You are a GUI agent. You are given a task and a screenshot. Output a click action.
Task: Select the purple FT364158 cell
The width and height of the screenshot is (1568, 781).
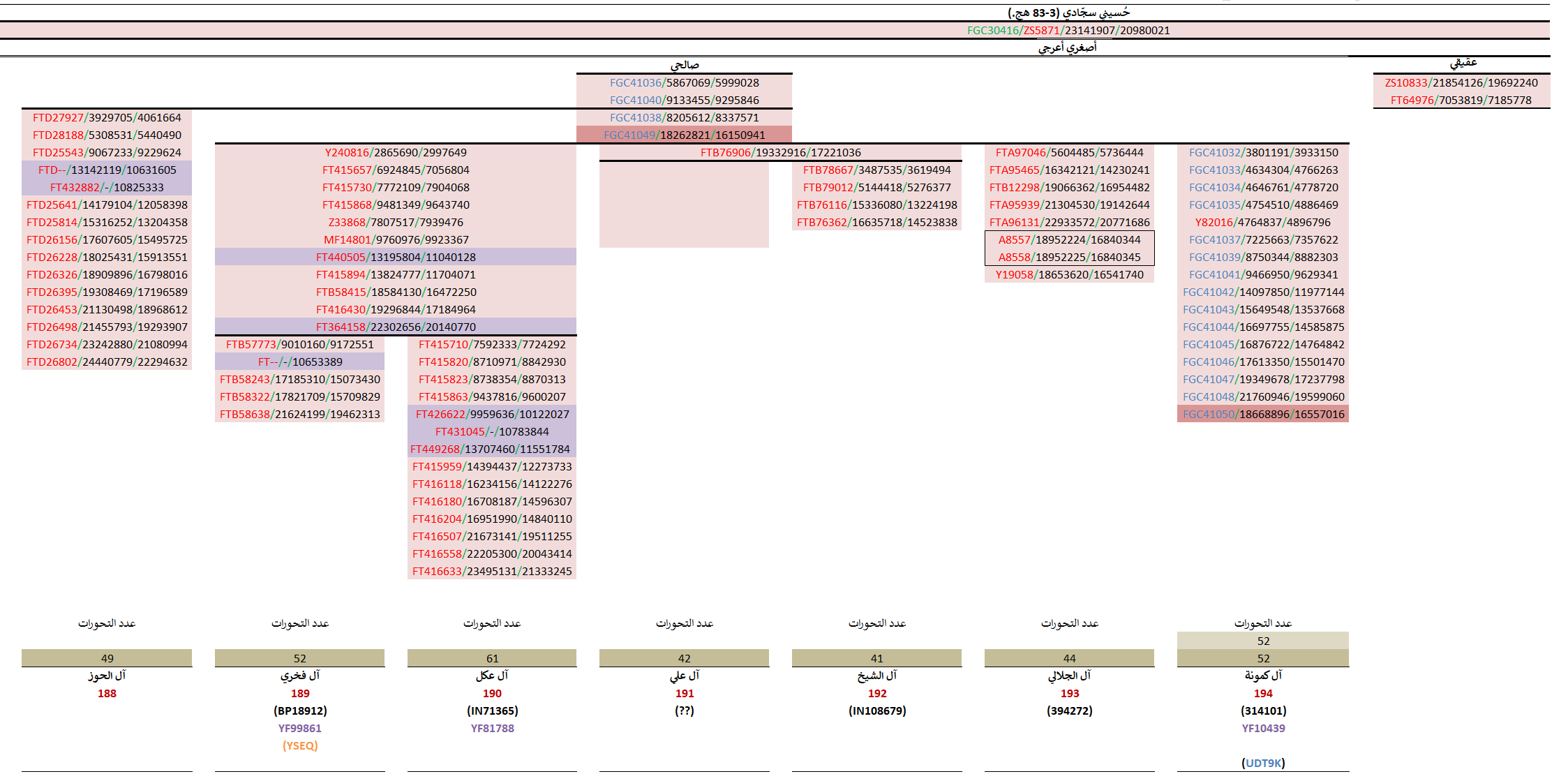point(396,327)
